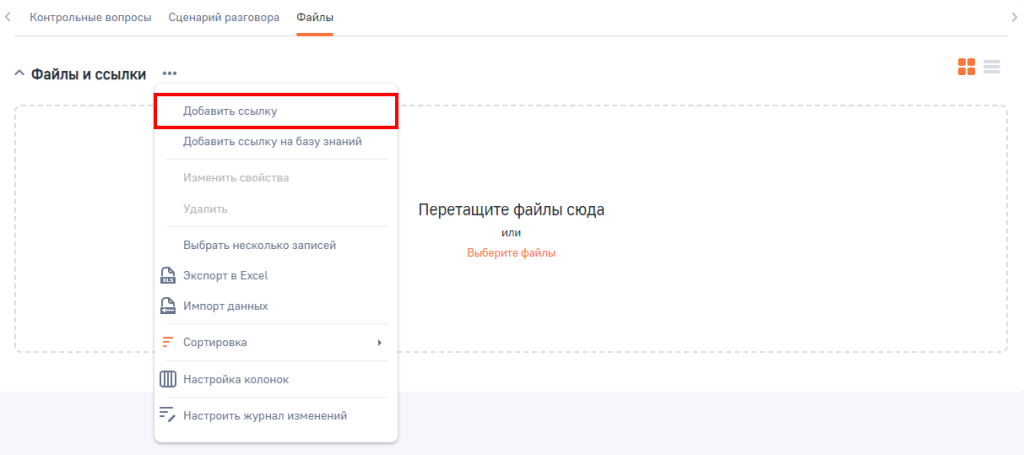Viewport: 1024px width, 455px height.
Task: Click the column settings icon
Action: coord(168,380)
